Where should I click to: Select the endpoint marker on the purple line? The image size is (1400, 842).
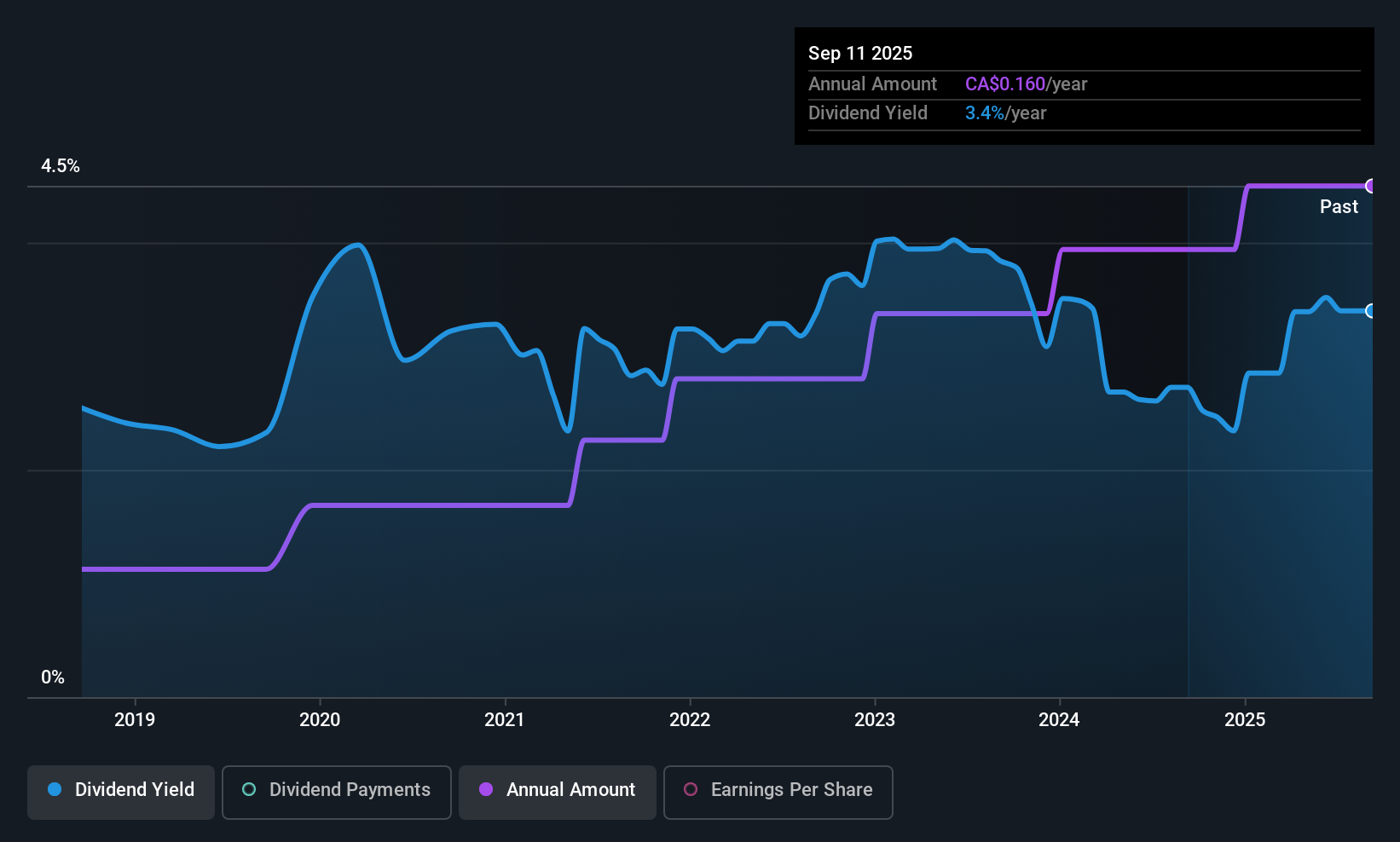click(x=1370, y=185)
